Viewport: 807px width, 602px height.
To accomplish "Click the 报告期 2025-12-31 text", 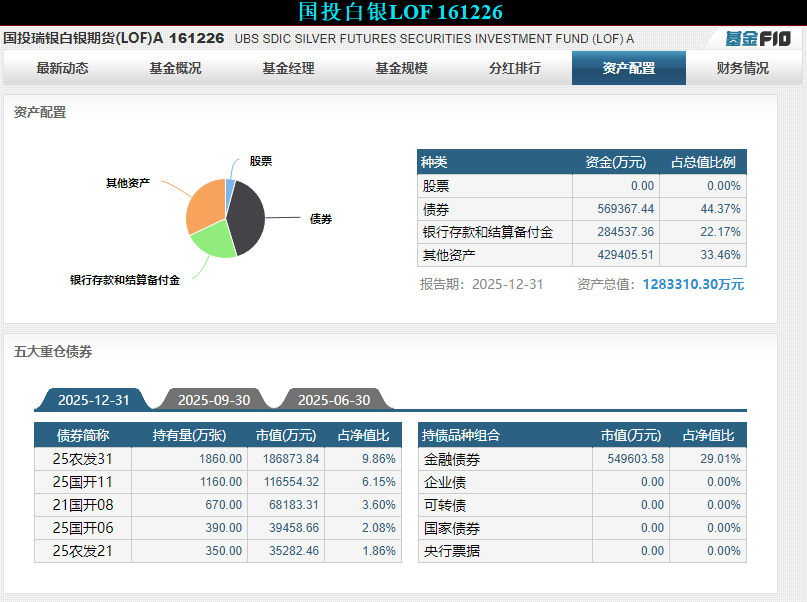I will coord(481,284).
